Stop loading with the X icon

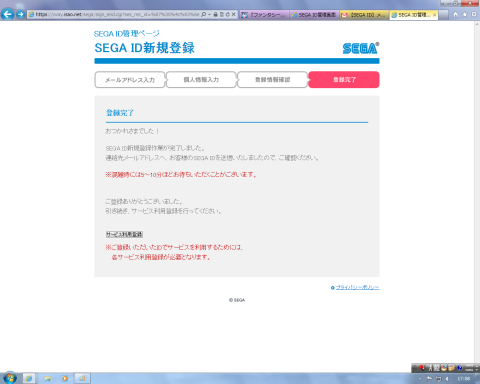(234, 14)
